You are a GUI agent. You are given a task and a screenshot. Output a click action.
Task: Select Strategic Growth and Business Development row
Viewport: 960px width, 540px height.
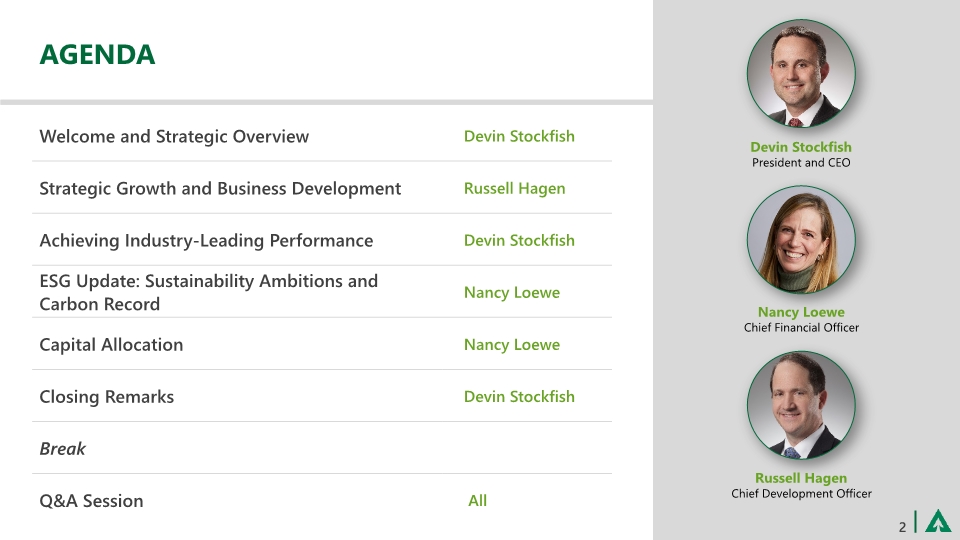tap(220, 188)
